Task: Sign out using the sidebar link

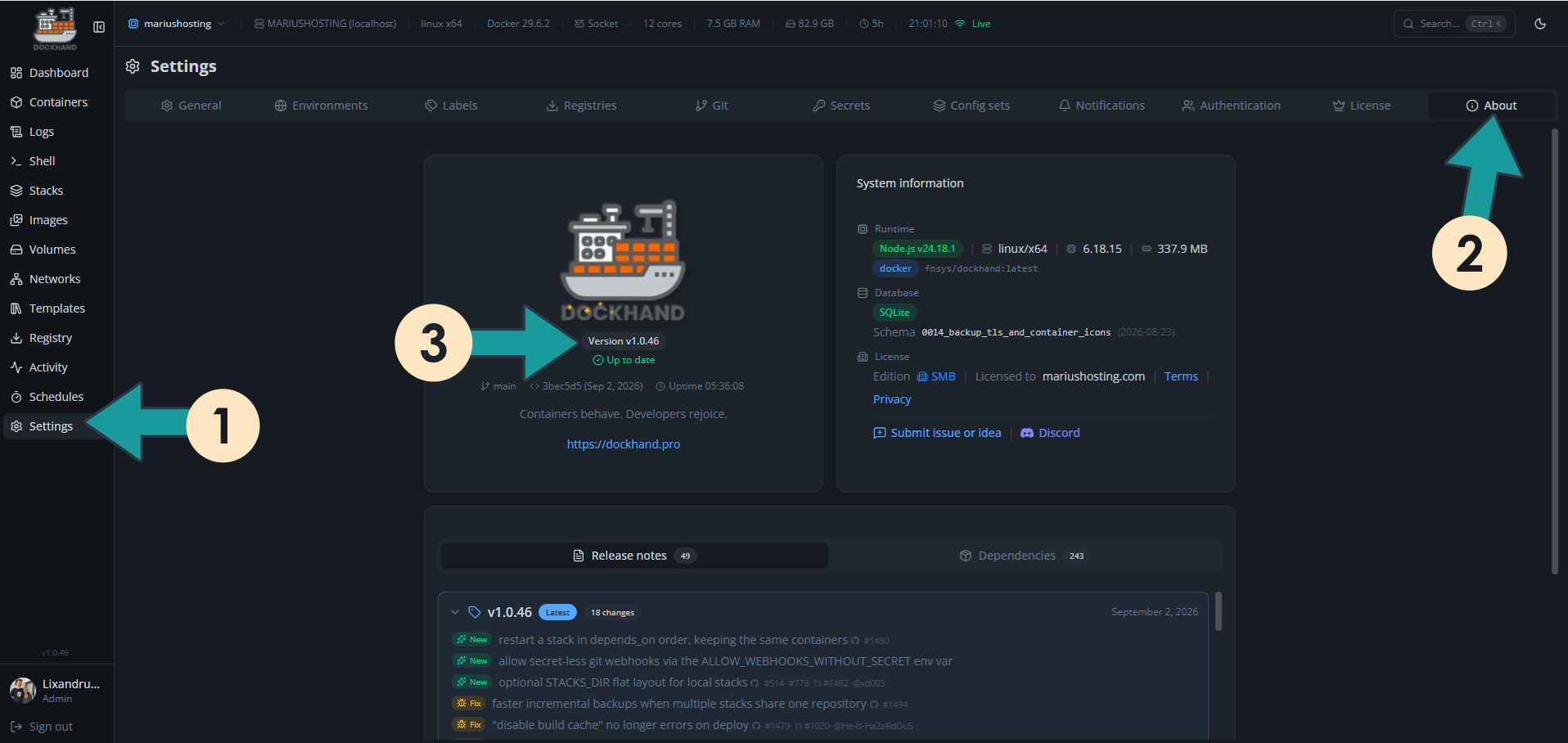Action: pyautogui.click(x=42, y=727)
